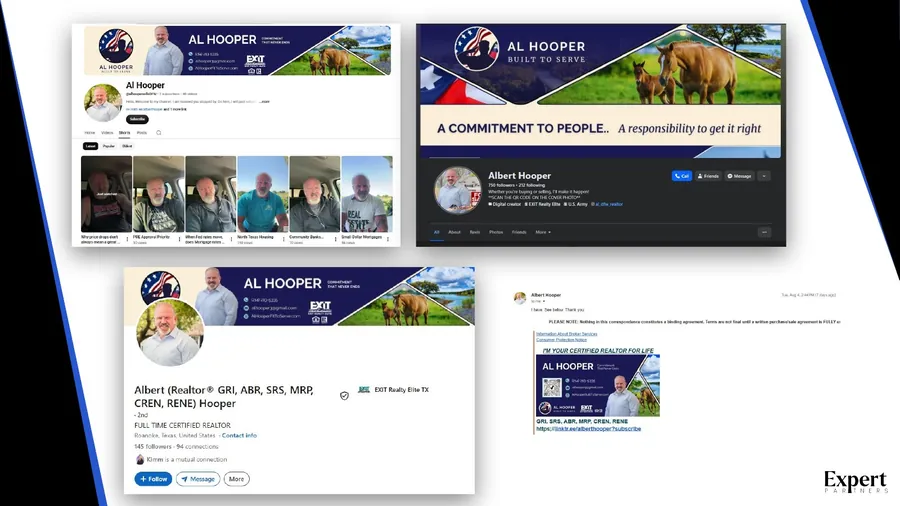This screenshot has height=506, width=900.
Task: Click the email sender avatar
Action: pos(520,297)
